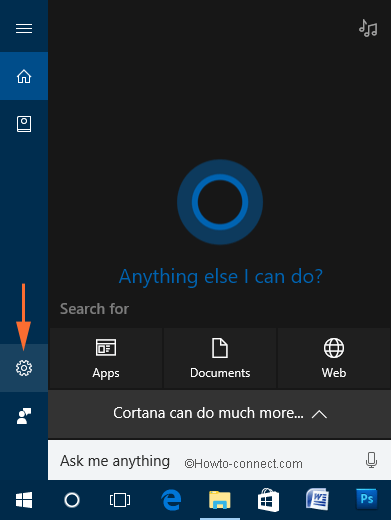Click the 'Ask me anything' search box
391x520 pixels.
tap(219, 460)
